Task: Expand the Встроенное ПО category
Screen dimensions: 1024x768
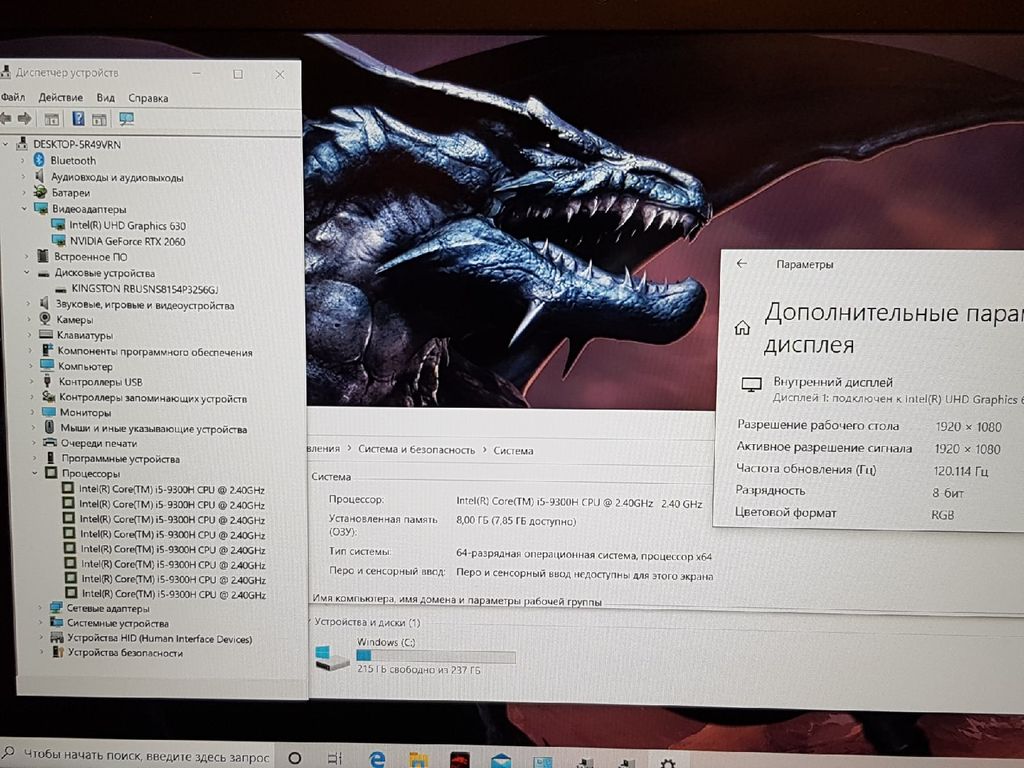Action: tap(25, 256)
